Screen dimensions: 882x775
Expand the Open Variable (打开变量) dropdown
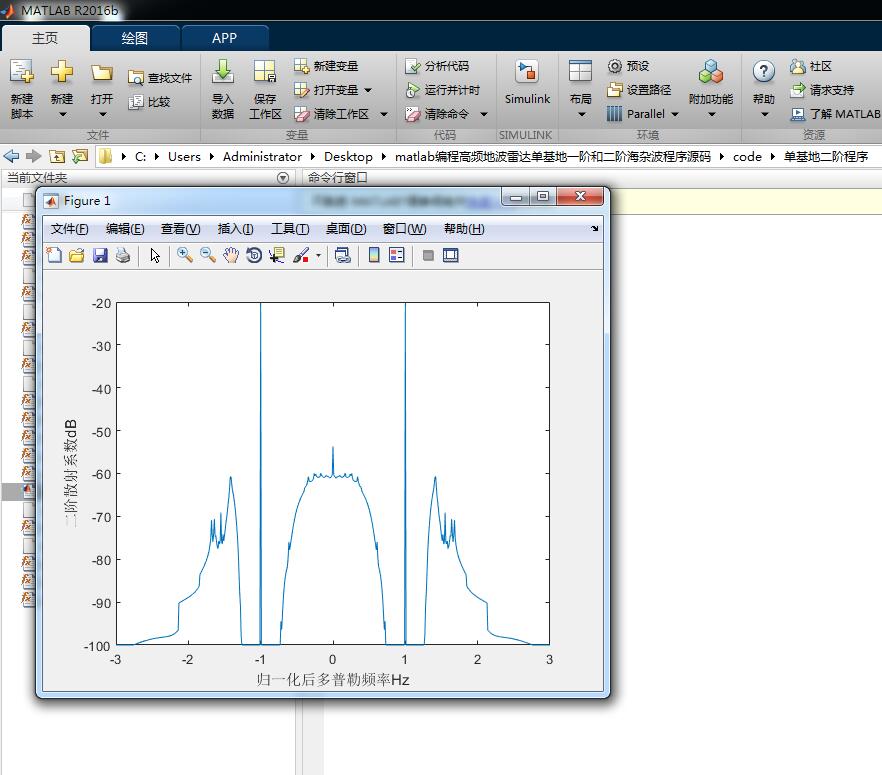coord(368,90)
